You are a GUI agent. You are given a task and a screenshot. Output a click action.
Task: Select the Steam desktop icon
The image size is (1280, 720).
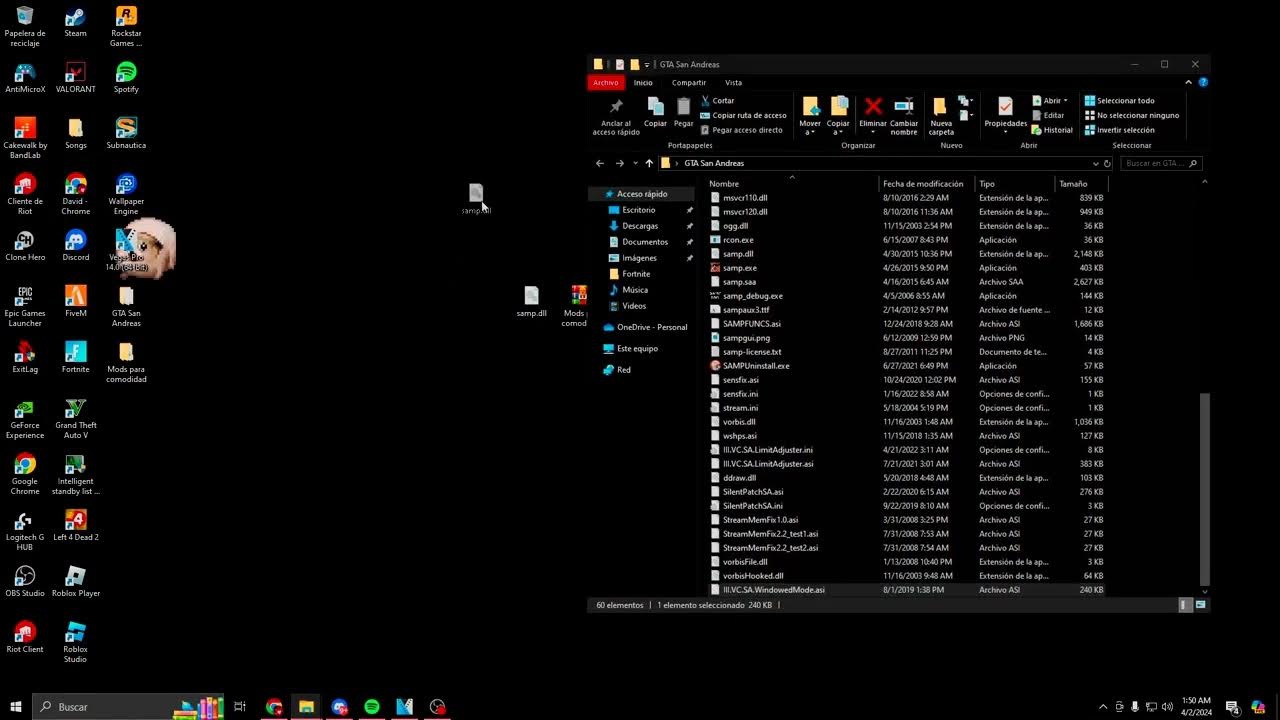pos(75,23)
